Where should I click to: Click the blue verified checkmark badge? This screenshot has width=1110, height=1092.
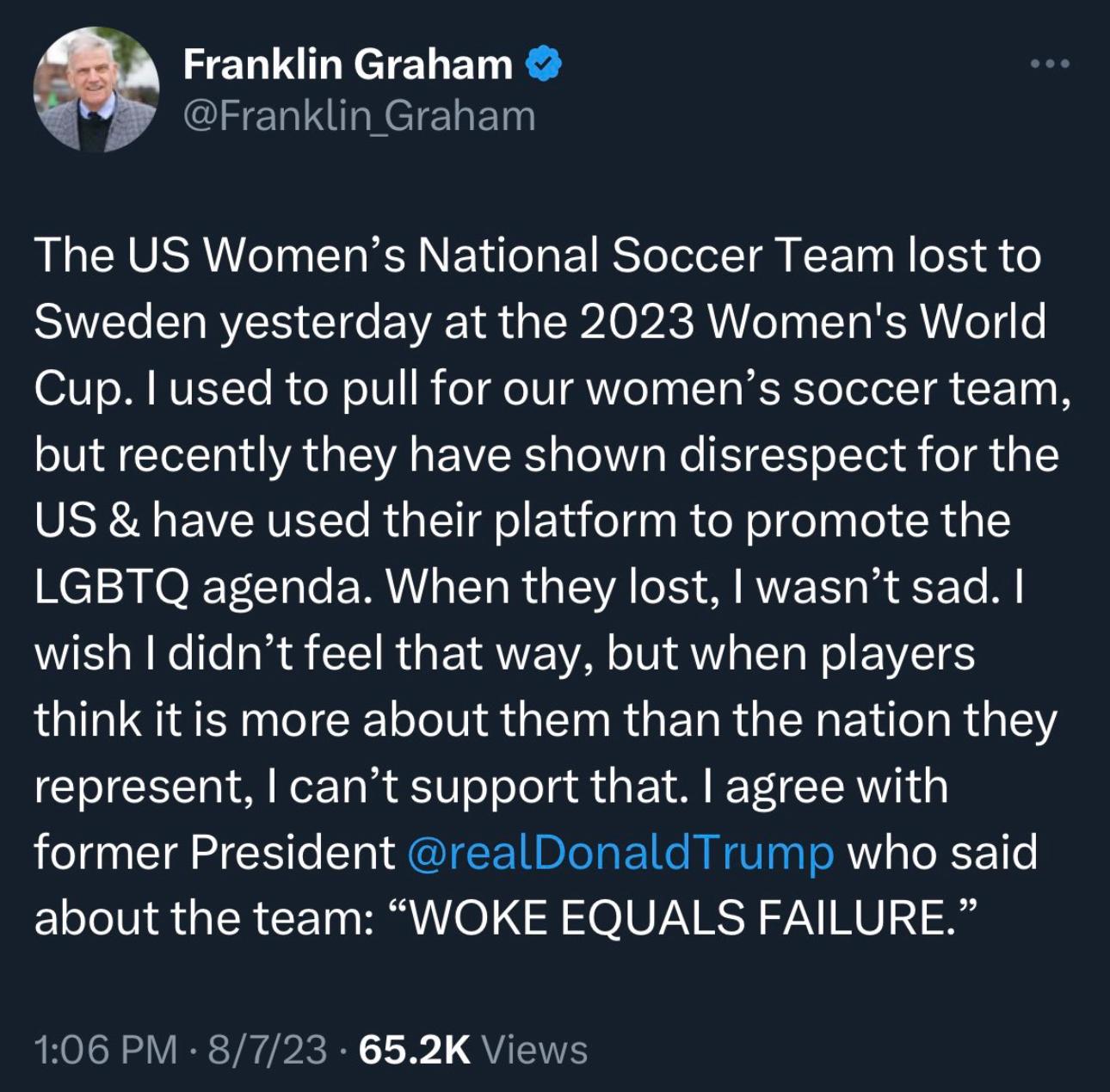543,65
